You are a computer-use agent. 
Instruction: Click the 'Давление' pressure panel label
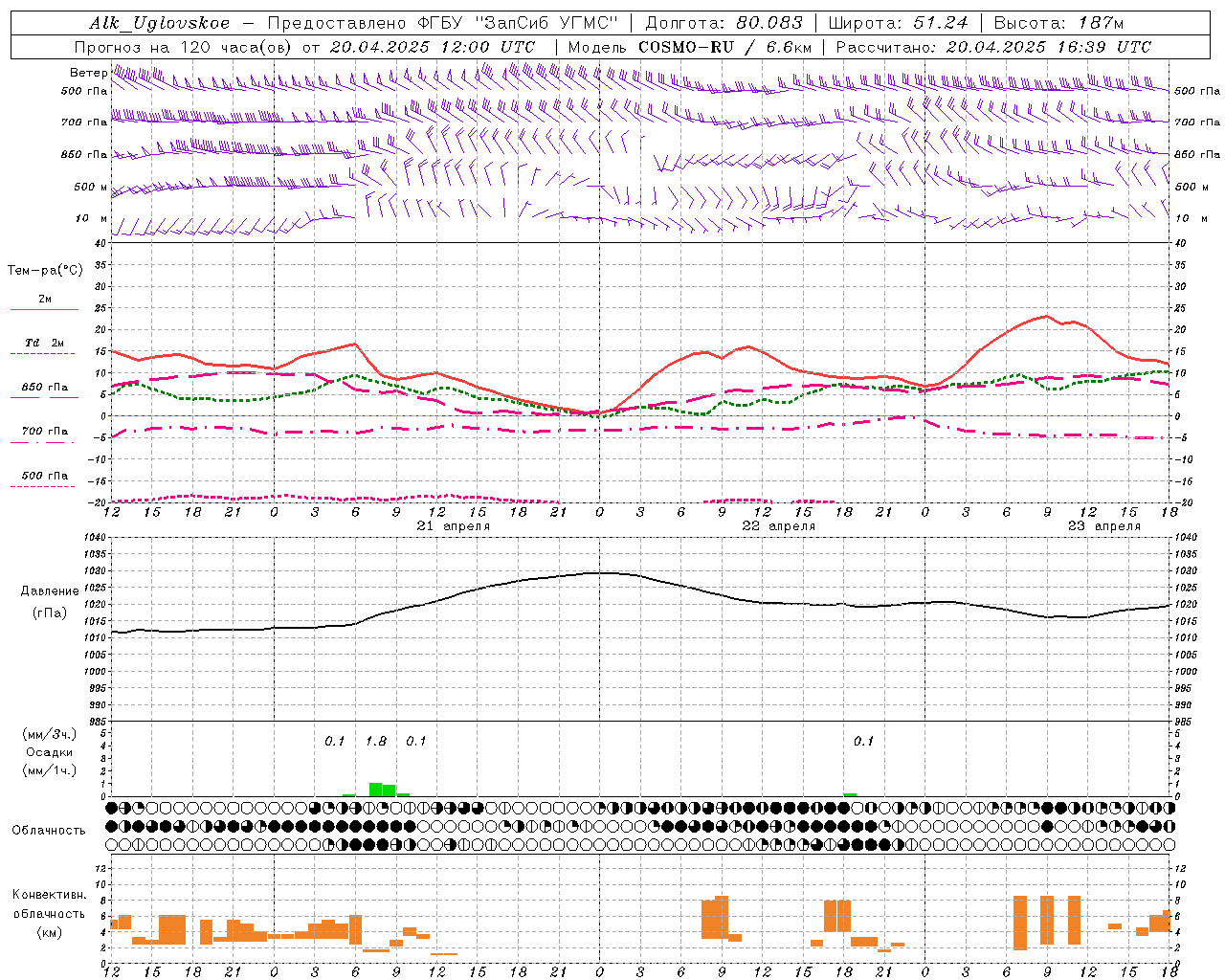click(x=50, y=591)
